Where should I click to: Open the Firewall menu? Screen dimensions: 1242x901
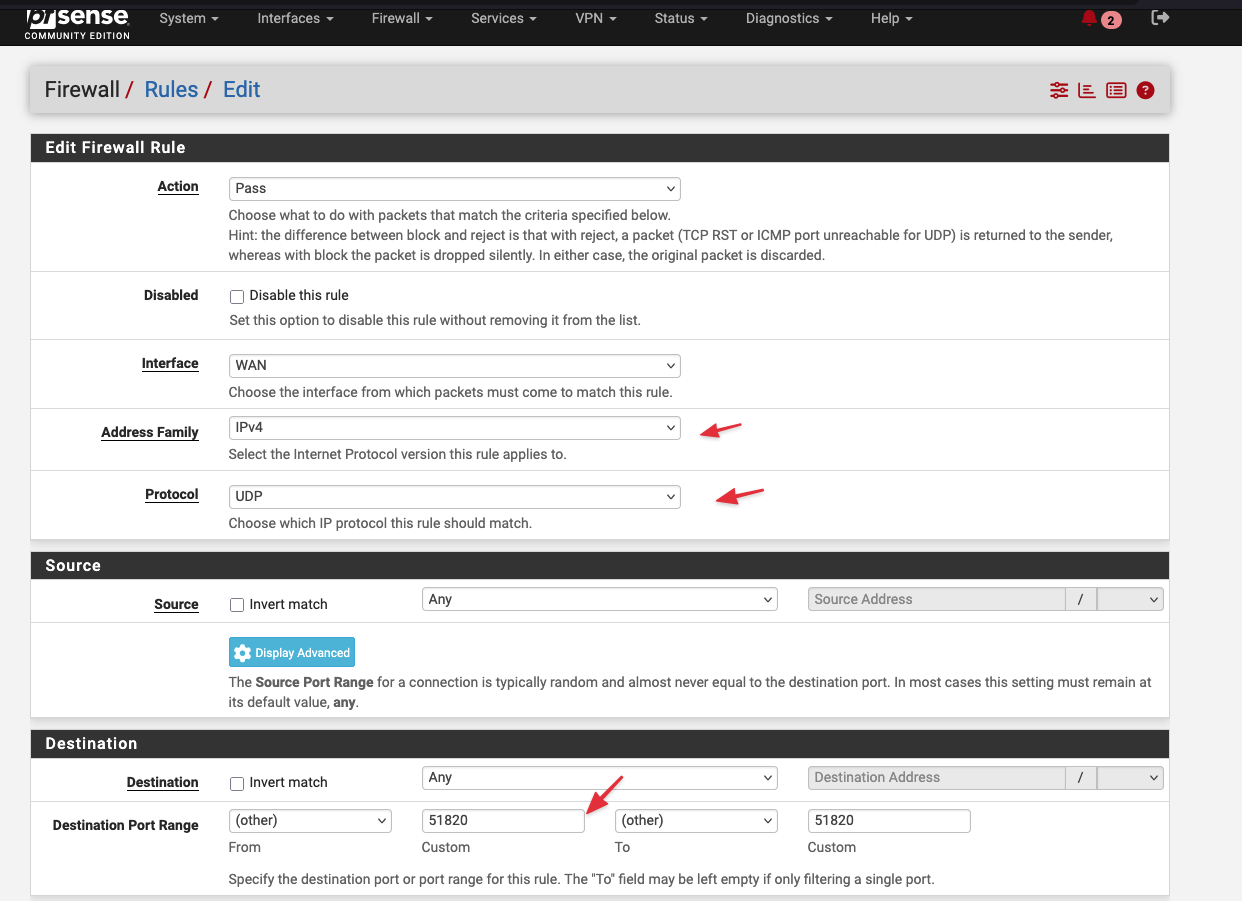click(x=402, y=18)
